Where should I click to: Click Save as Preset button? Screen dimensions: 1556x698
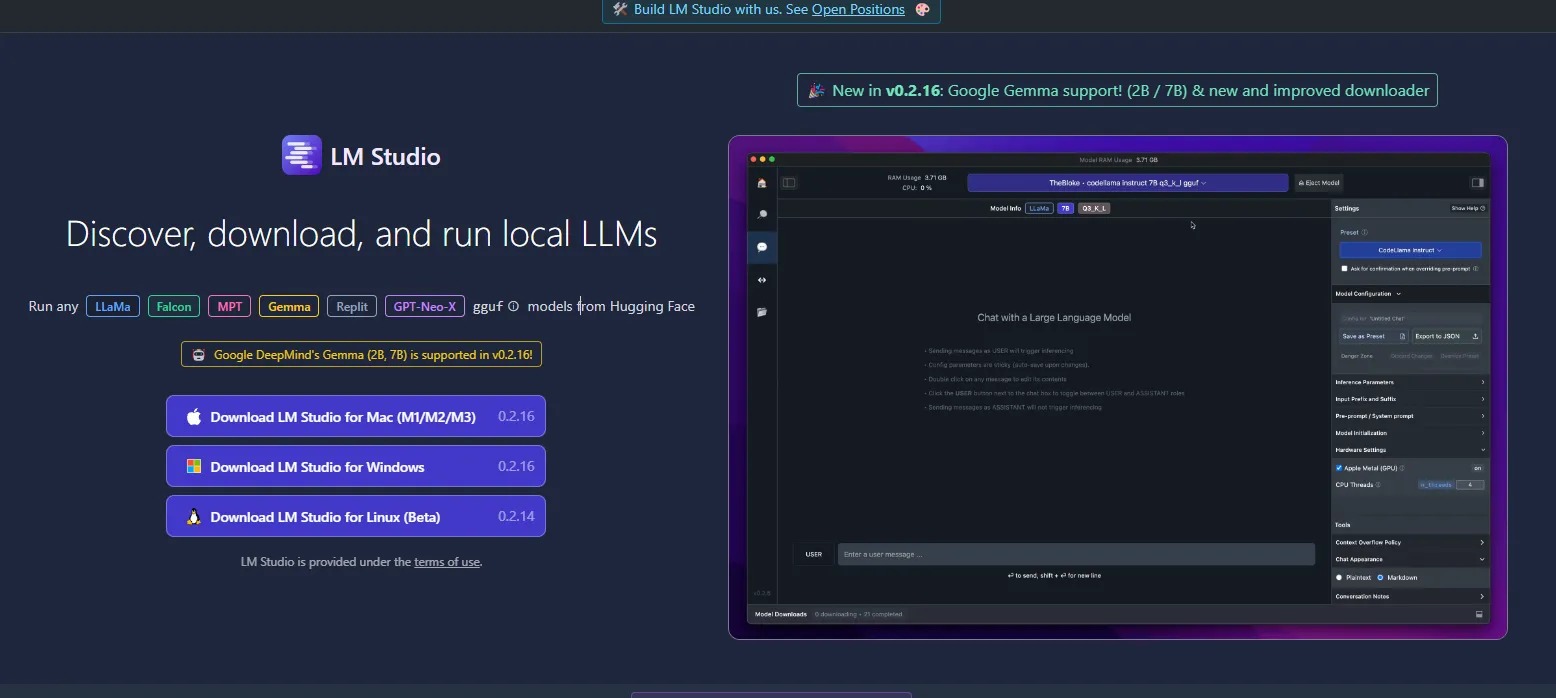(1374, 336)
